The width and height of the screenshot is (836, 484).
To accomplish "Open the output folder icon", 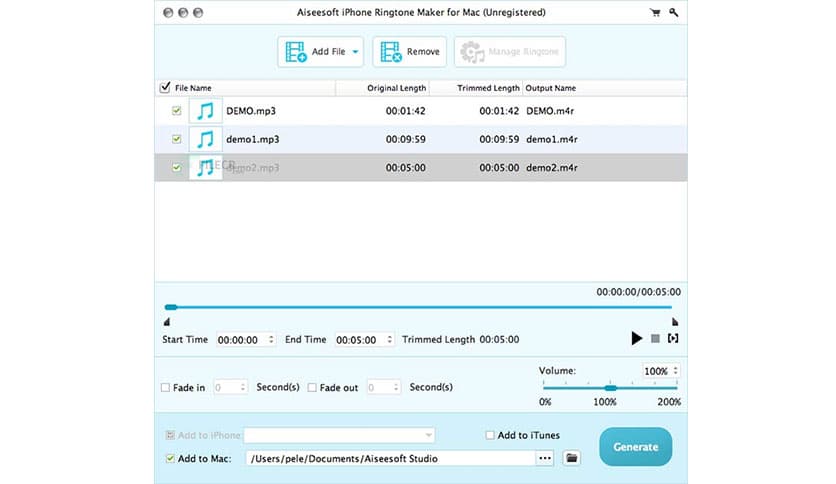I will point(572,458).
